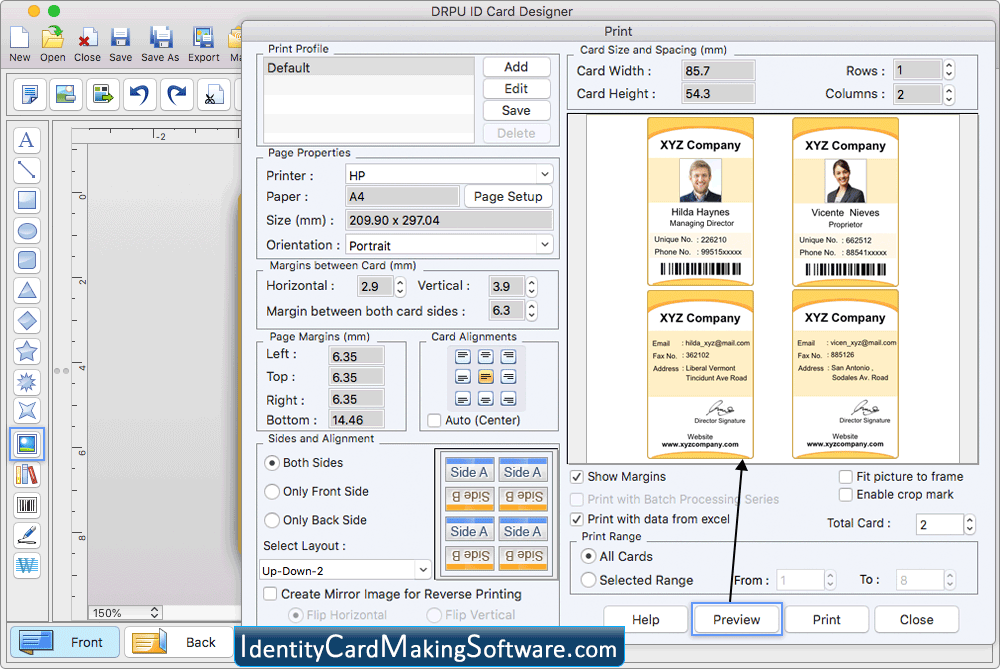
Task: Choose the bottom-right card alignment icon
Action: [x=508, y=399]
